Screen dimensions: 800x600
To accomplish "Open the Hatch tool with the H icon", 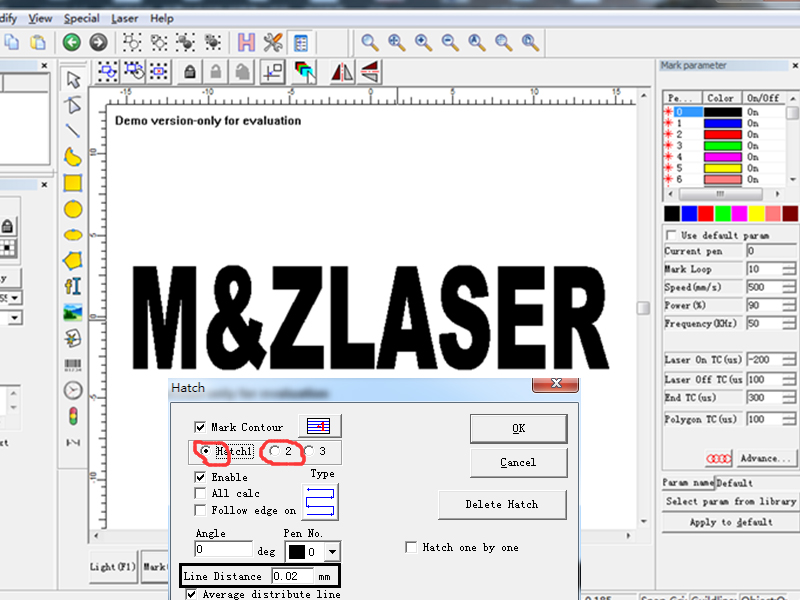I will pos(246,42).
